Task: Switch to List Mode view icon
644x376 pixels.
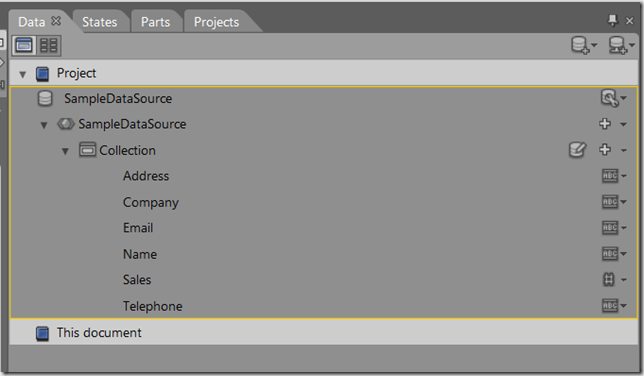Action: pyautogui.click(x=24, y=45)
